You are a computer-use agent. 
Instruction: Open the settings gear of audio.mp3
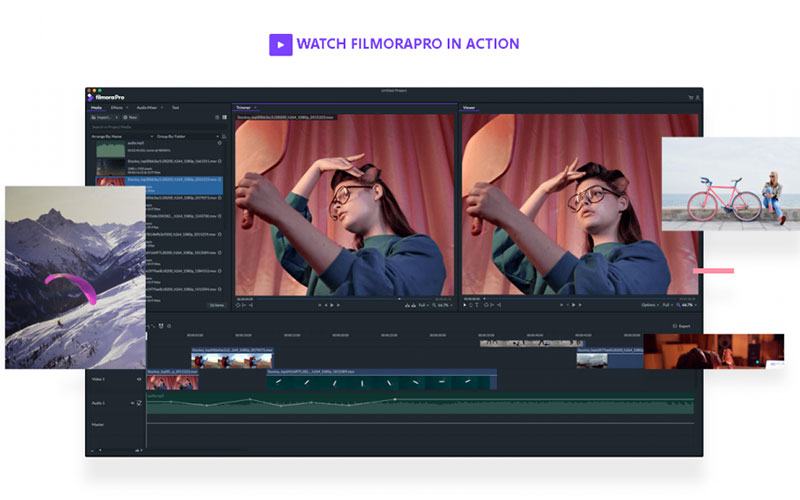pos(220,143)
